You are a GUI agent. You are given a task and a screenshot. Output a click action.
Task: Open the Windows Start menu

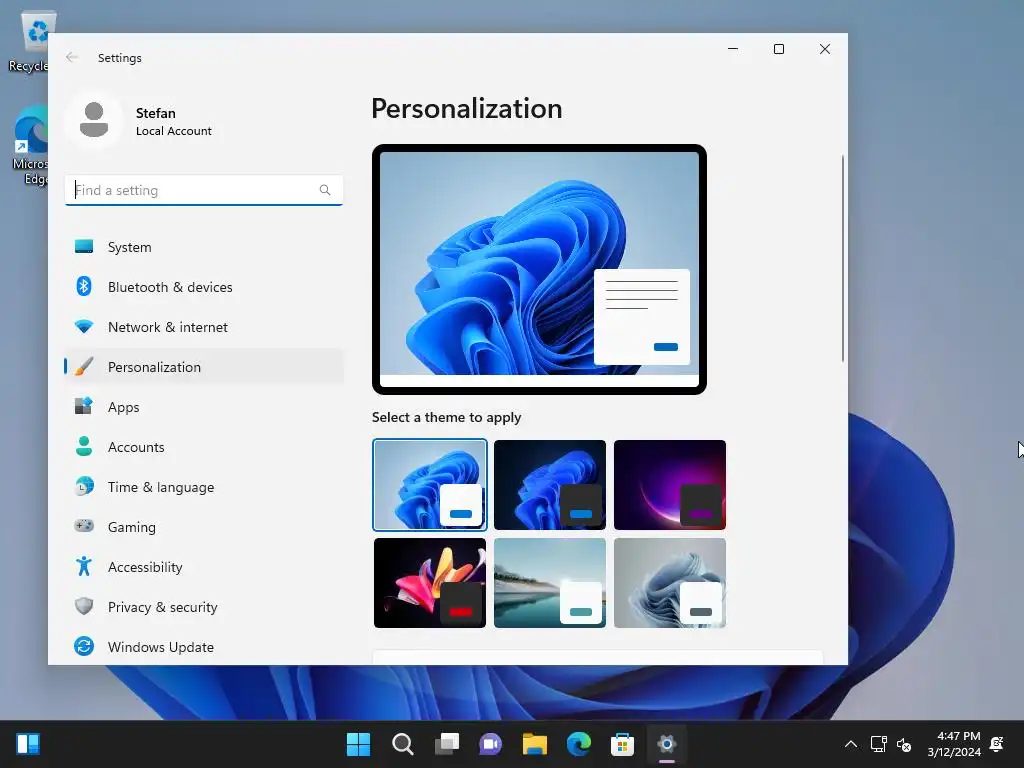tap(358, 744)
